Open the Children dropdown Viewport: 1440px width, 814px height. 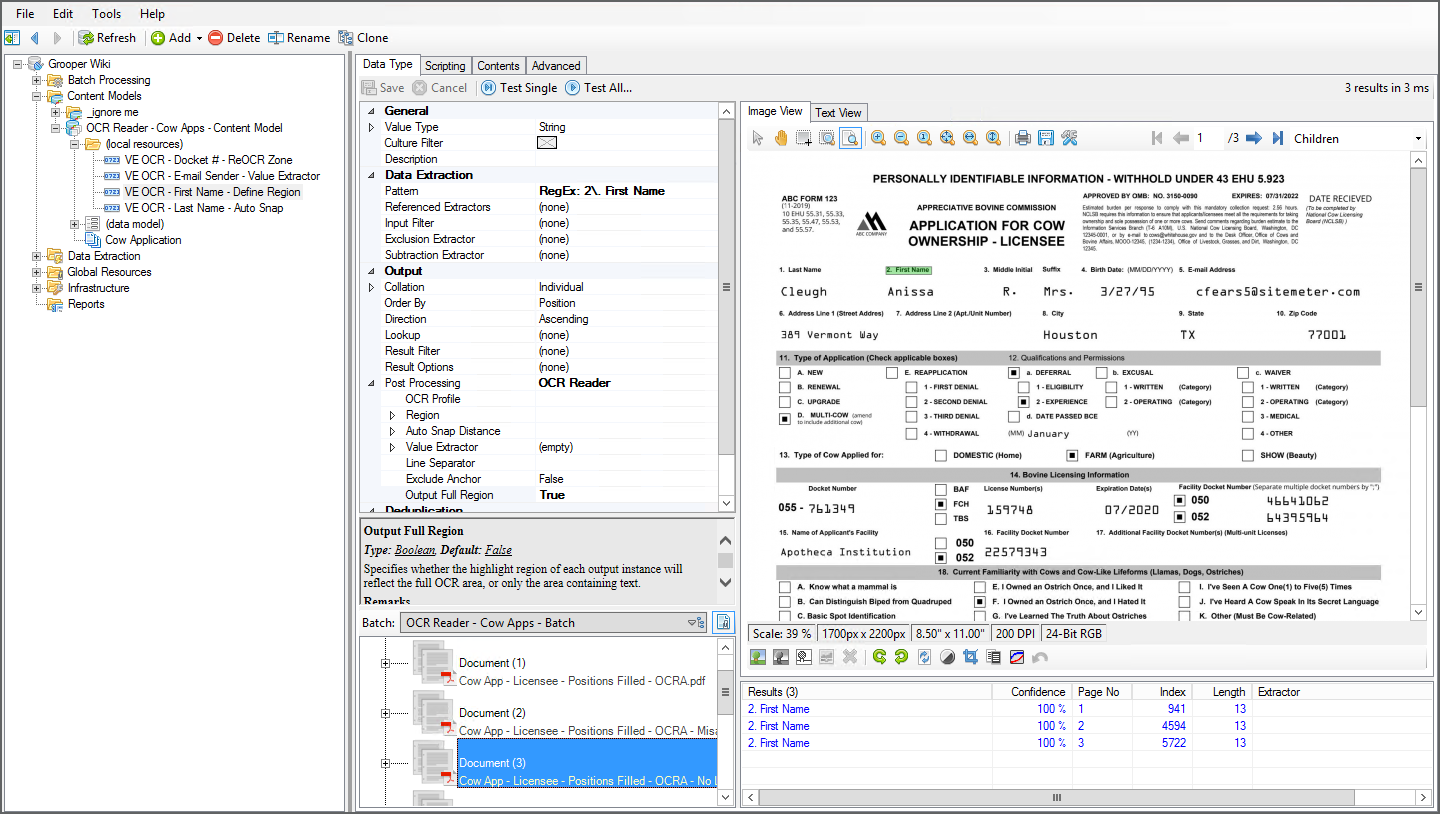[1418, 139]
